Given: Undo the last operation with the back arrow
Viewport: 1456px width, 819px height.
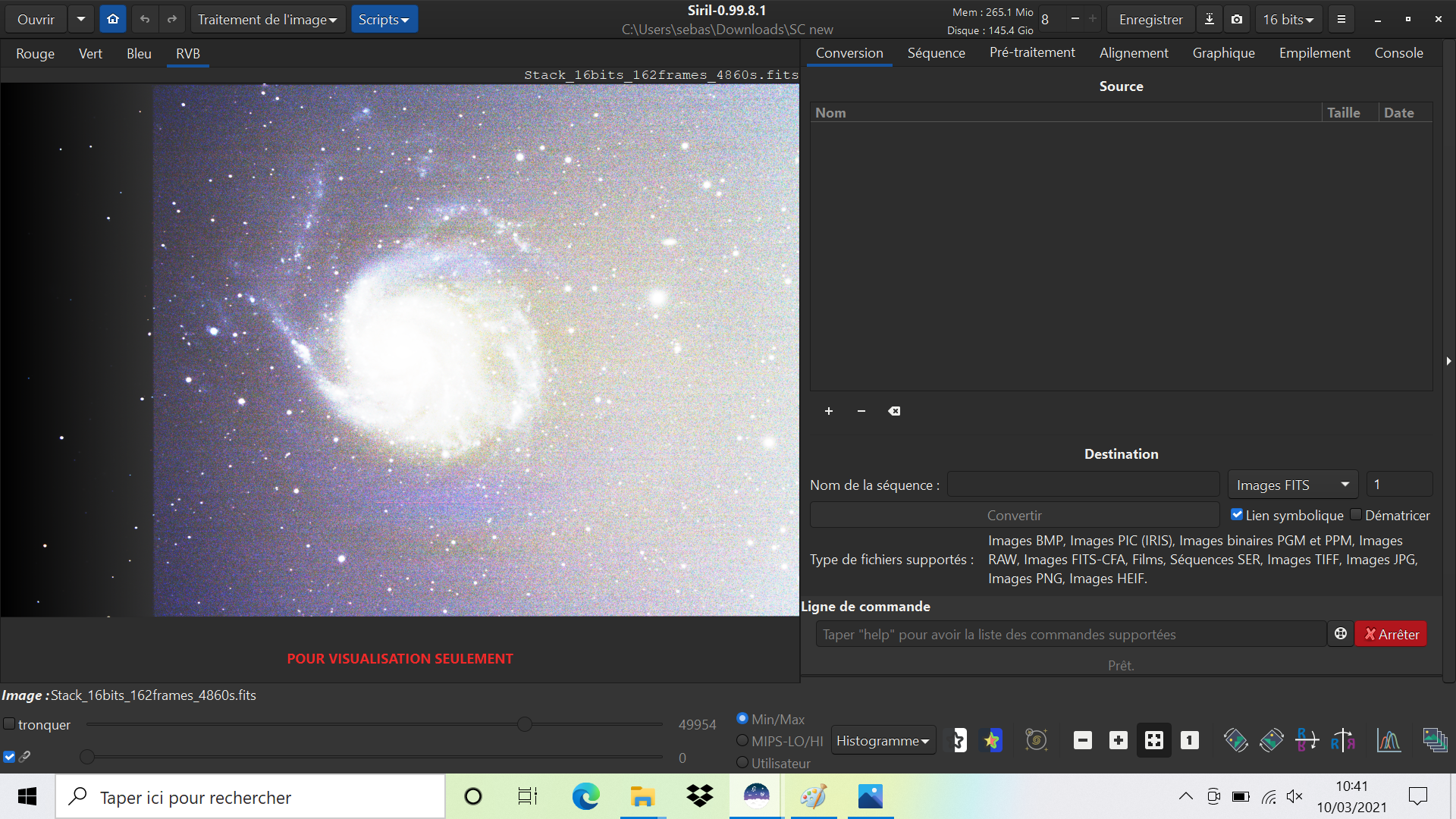Looking at the screenshot, I should pos(145,19).
